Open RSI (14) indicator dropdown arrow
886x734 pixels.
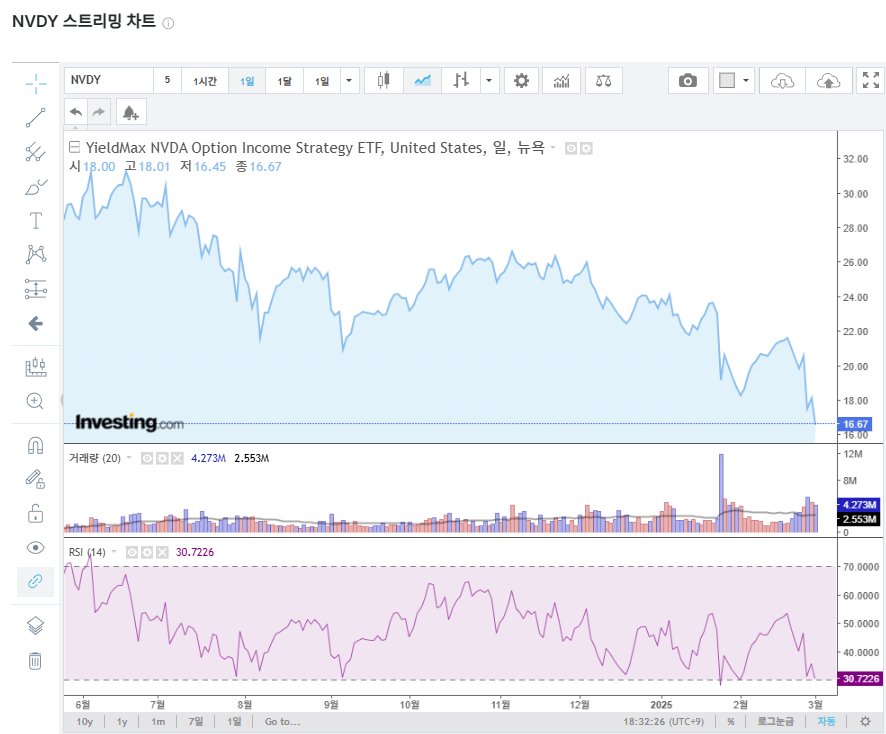[114, 551]
